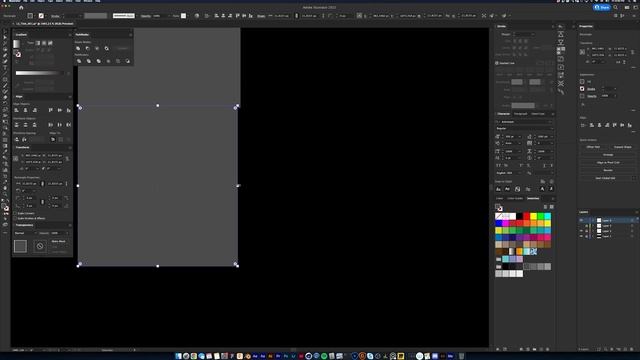Viewport: 640px width, 360px height.
Task: Open the Align To dropdown in Align panel
Action: click(53, 140)
